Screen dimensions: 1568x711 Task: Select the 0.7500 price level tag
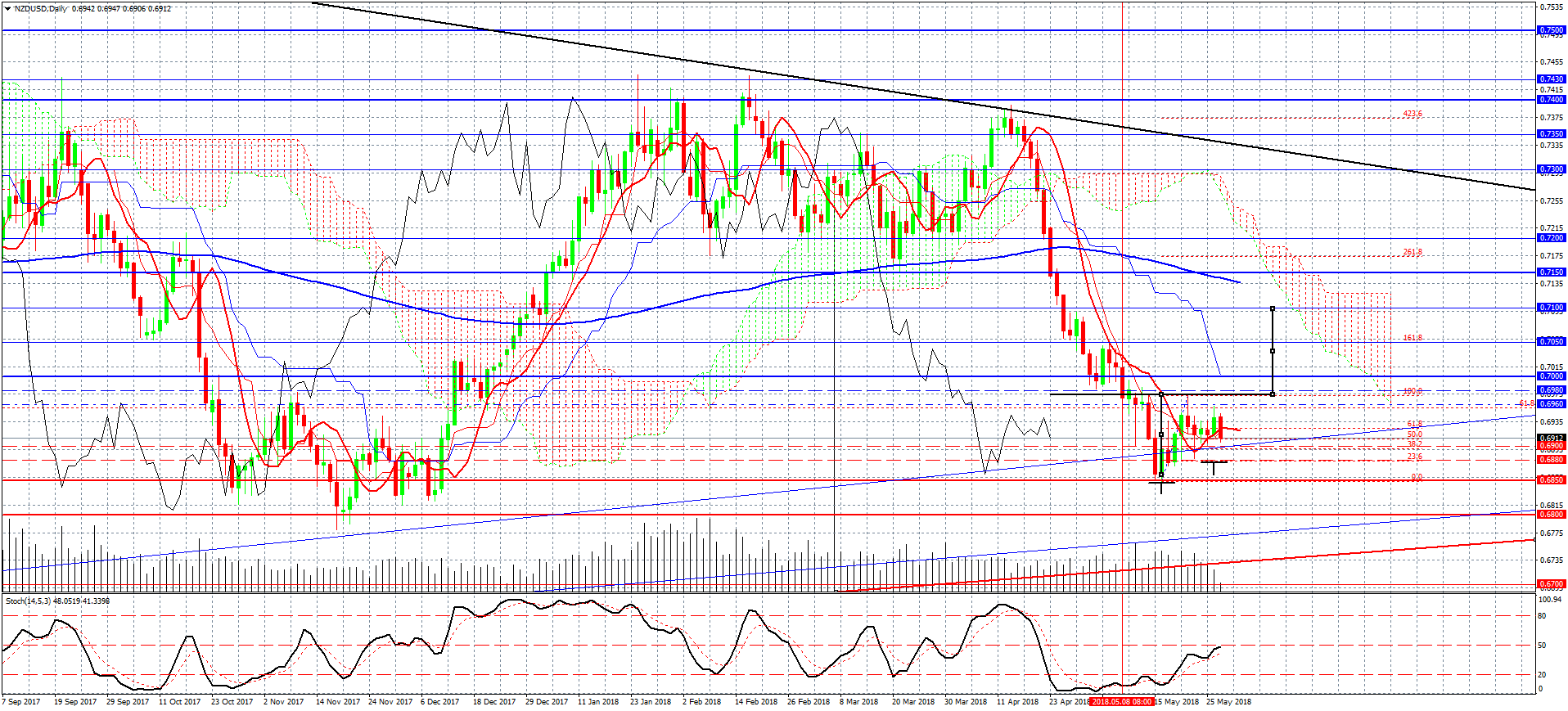(1552, 30)
